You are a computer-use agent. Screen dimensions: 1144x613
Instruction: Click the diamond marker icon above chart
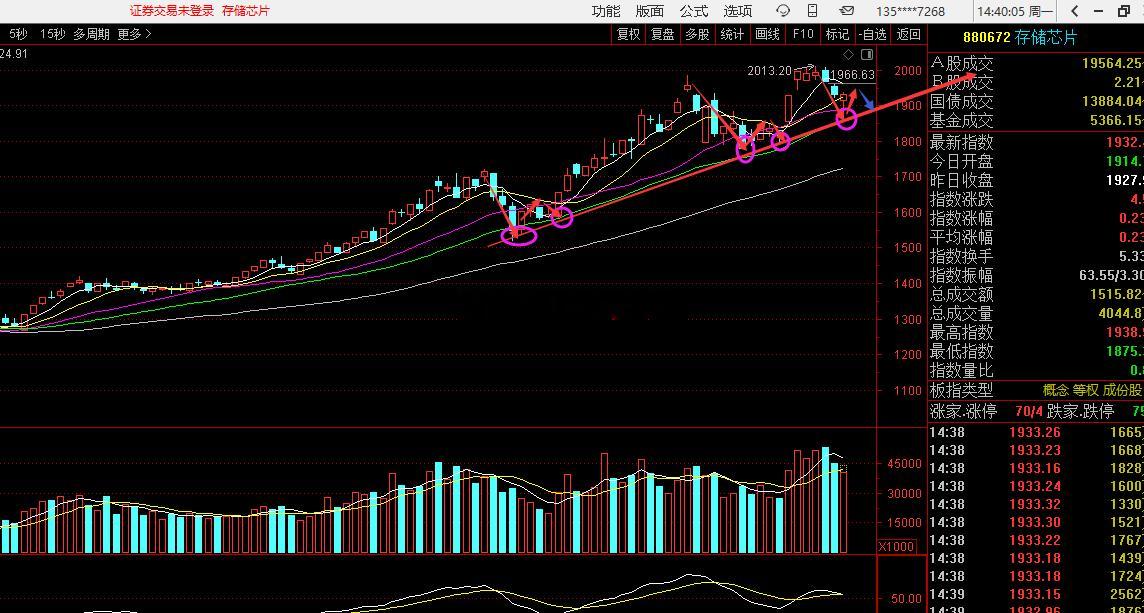point(848,55)
